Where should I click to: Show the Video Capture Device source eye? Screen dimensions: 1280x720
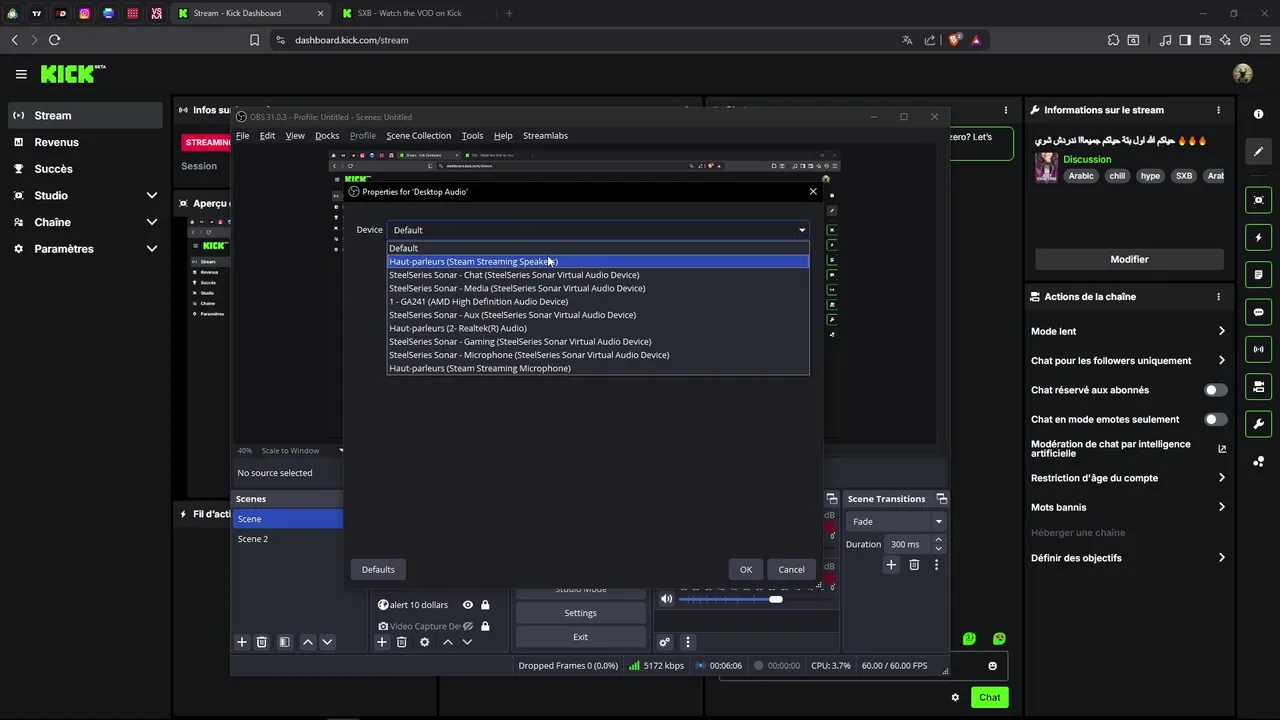(x=467, y=626)
